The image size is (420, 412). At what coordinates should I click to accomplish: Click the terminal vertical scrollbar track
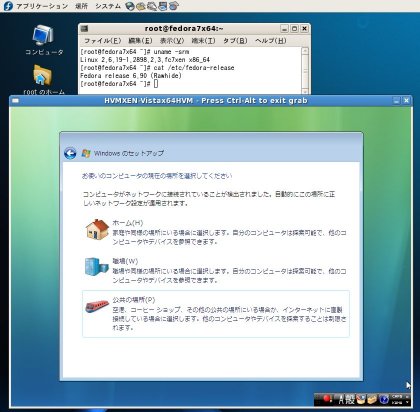(305, 71)
